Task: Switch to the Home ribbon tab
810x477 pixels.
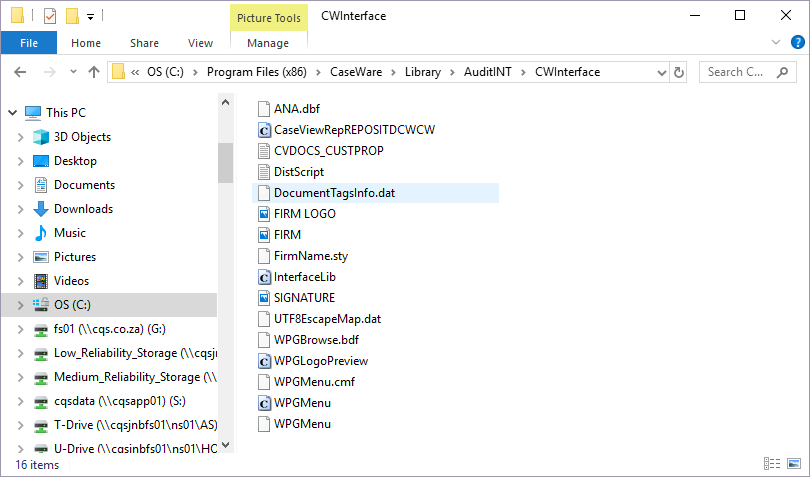Action: coord(86,43)
